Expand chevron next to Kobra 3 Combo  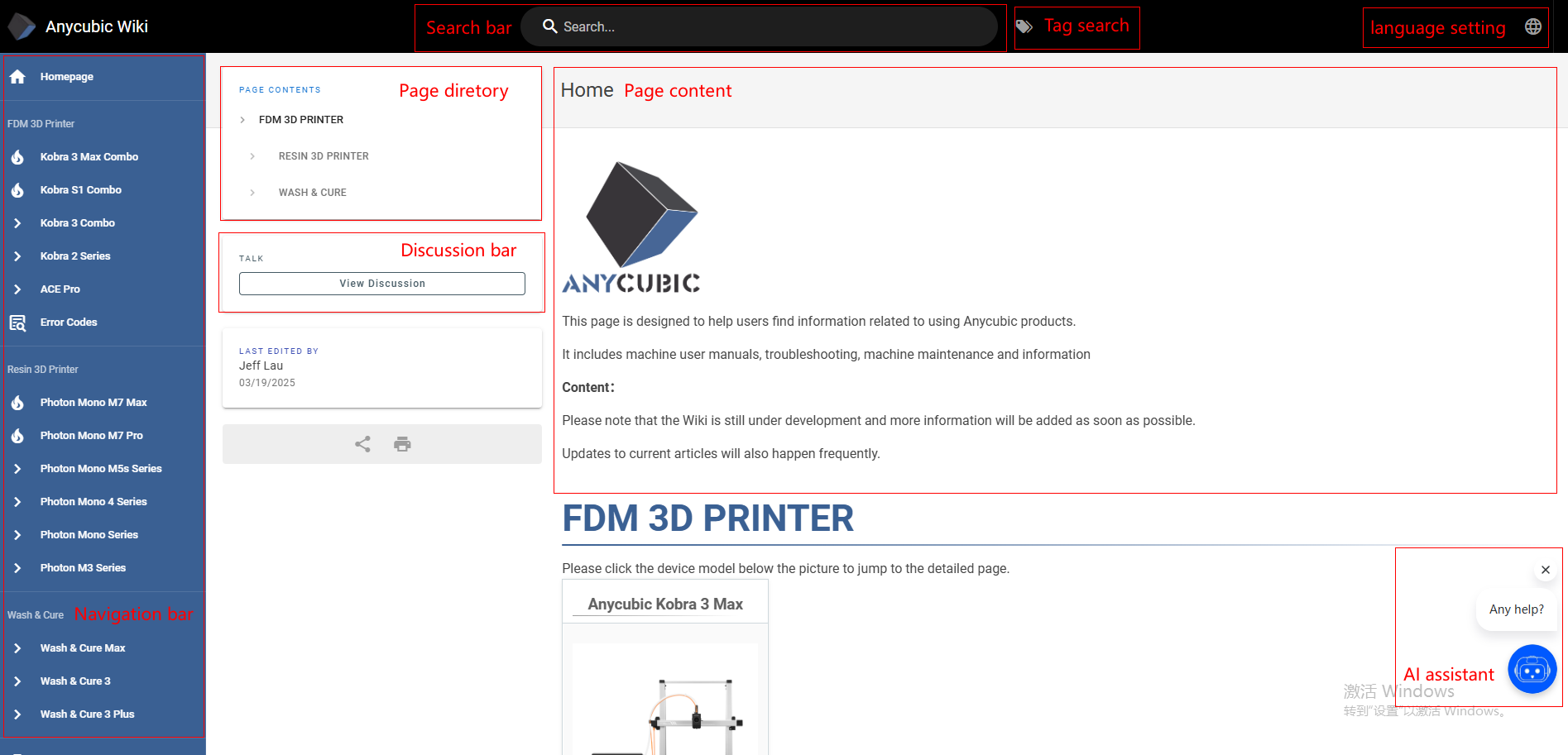(17, 223)
